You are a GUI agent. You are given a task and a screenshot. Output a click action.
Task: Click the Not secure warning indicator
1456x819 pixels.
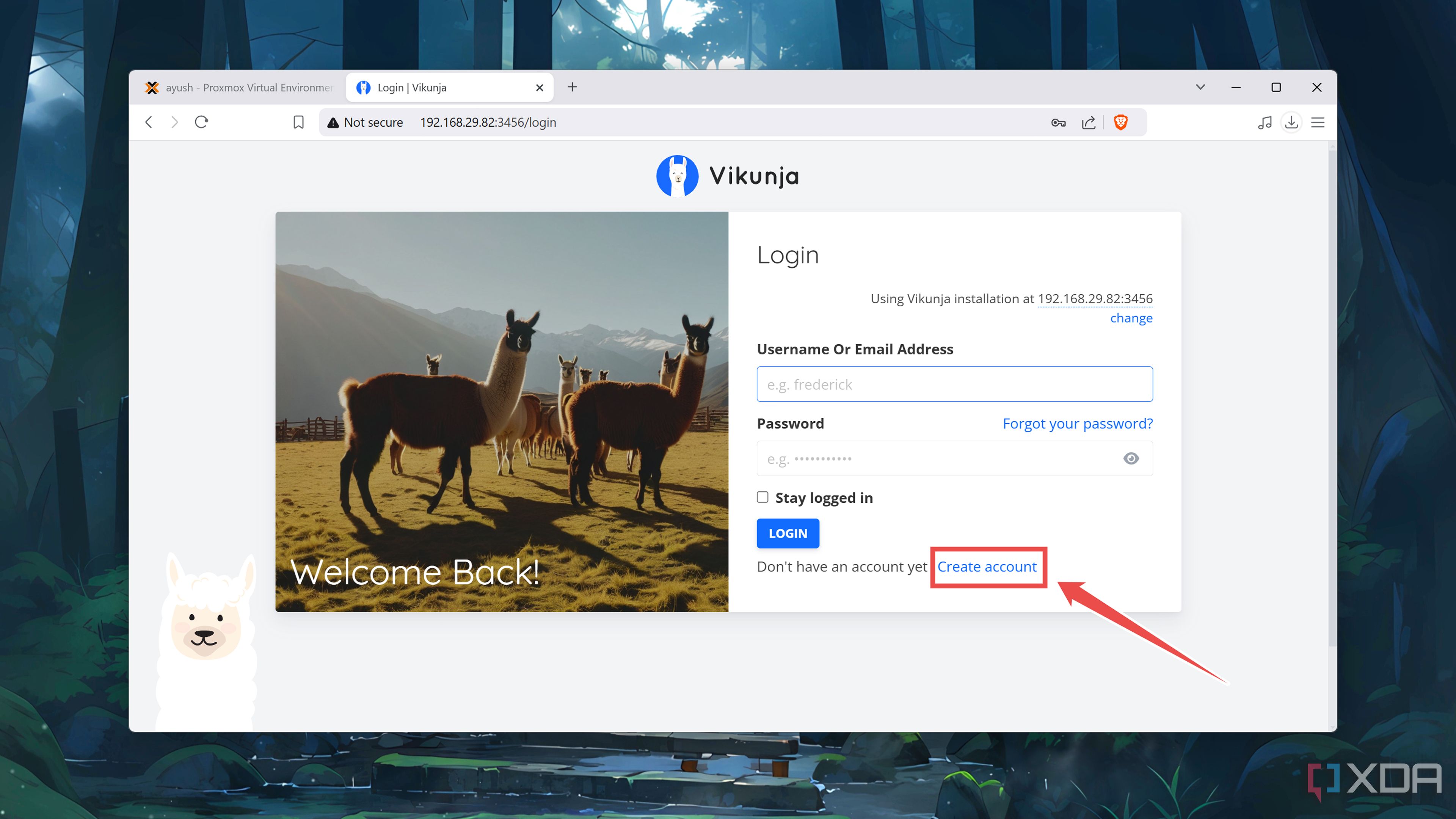coord(365,122)
